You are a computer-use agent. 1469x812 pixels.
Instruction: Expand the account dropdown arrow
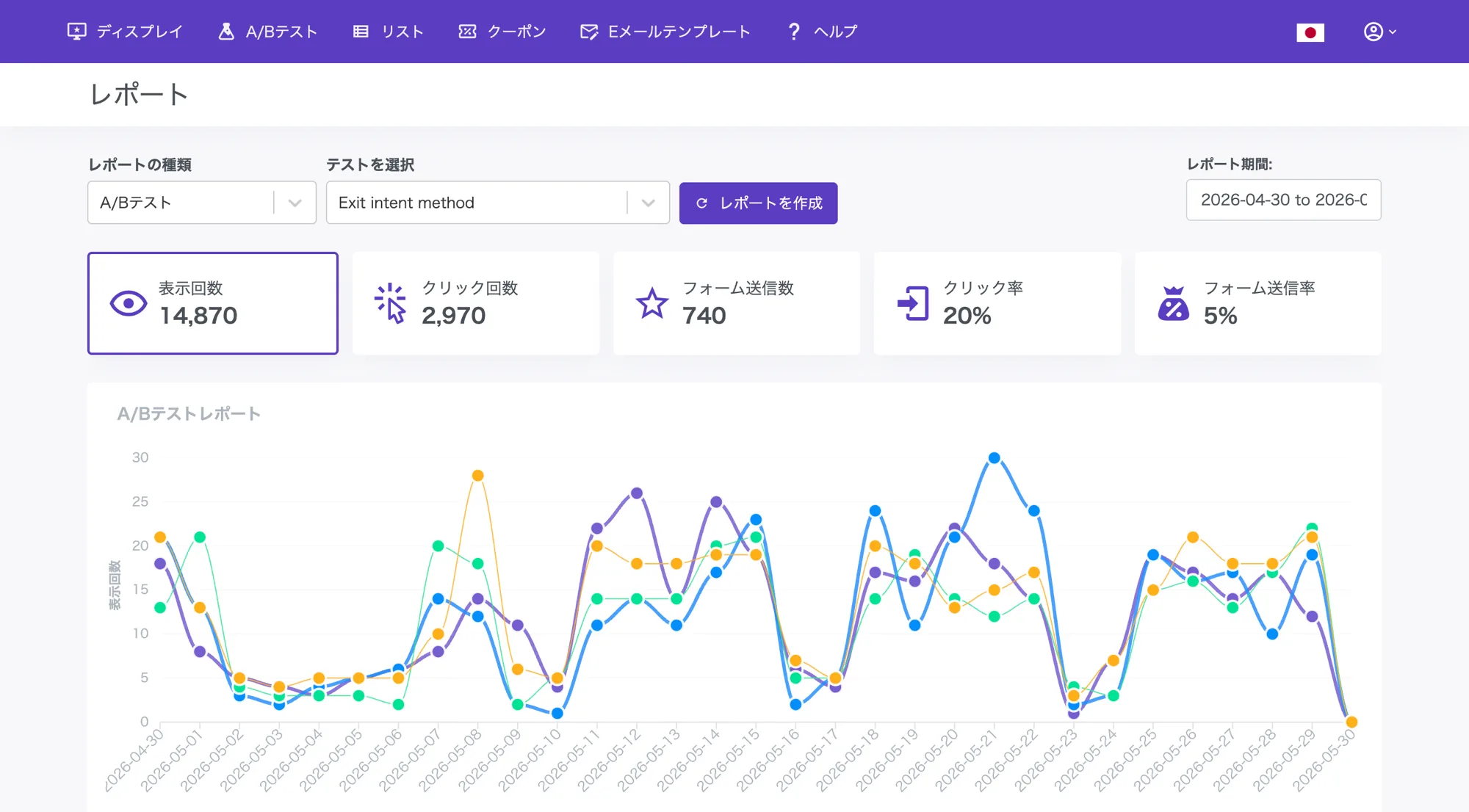click(x=1393, y=32)
